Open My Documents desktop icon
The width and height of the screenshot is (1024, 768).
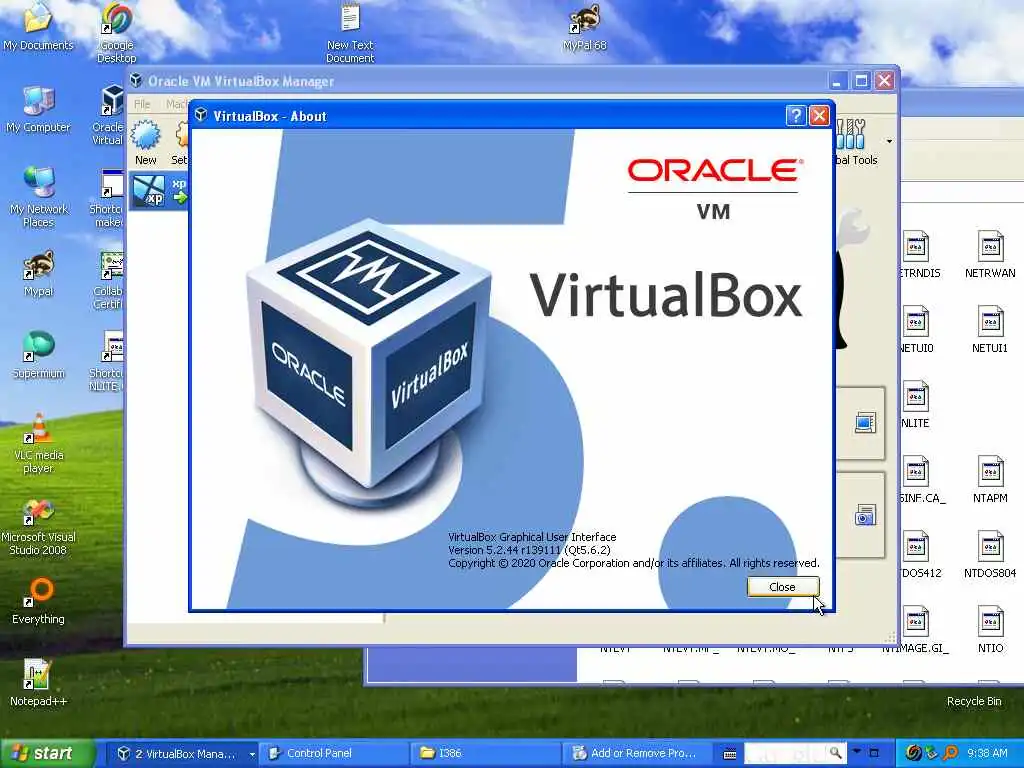coord(38,26)
